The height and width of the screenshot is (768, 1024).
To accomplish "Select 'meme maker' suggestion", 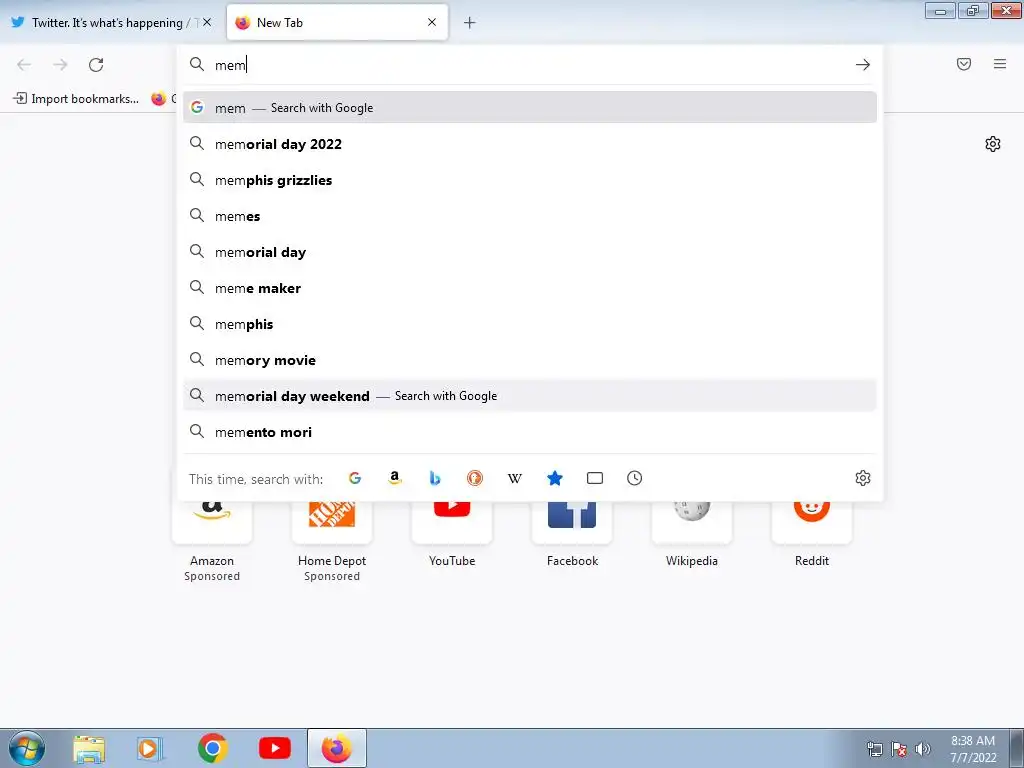I will [530, 288].
